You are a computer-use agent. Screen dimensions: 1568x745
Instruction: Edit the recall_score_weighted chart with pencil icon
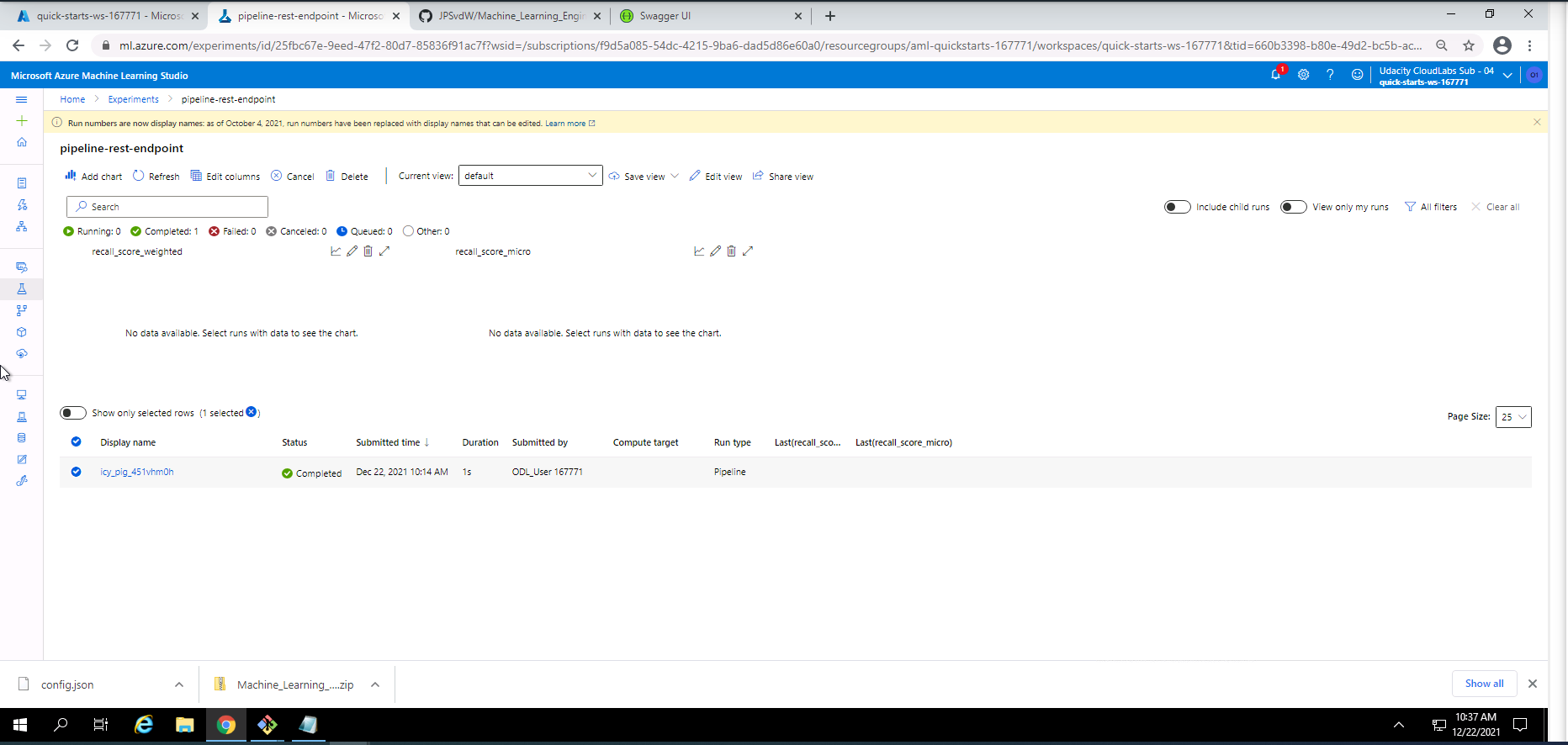(352, 251)
